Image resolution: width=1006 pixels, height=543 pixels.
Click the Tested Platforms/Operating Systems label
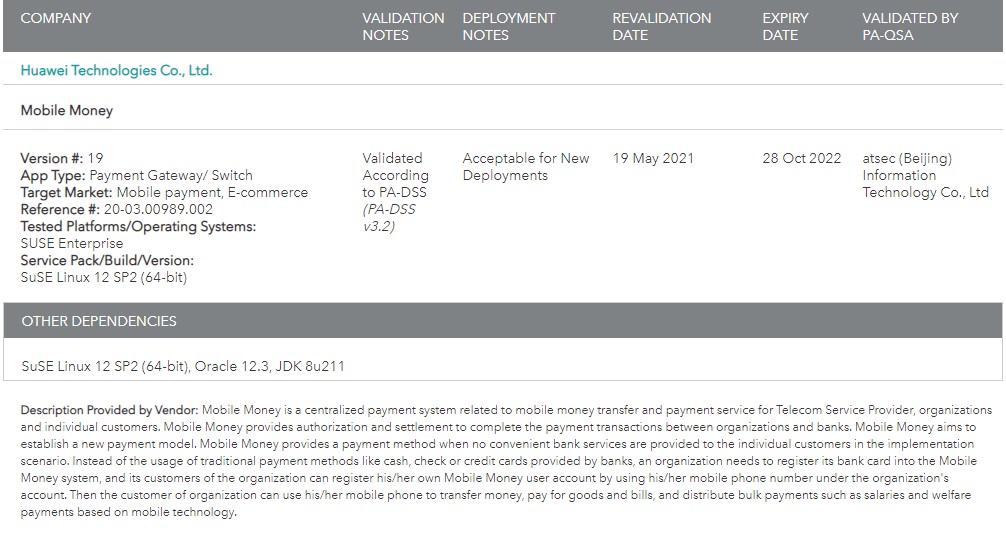pyautogui.click(x=138, y=226)
